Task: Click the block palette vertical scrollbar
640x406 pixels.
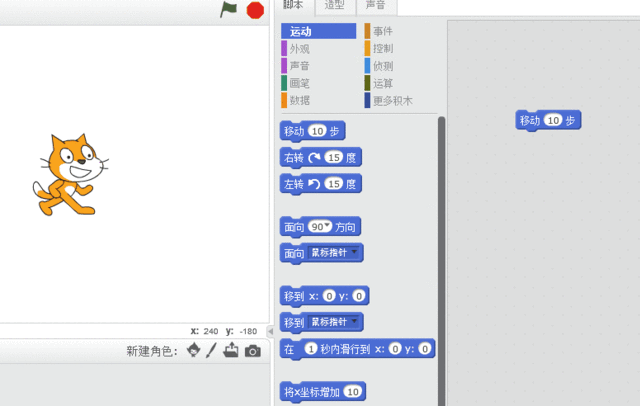Action: [x=441, y=261]
